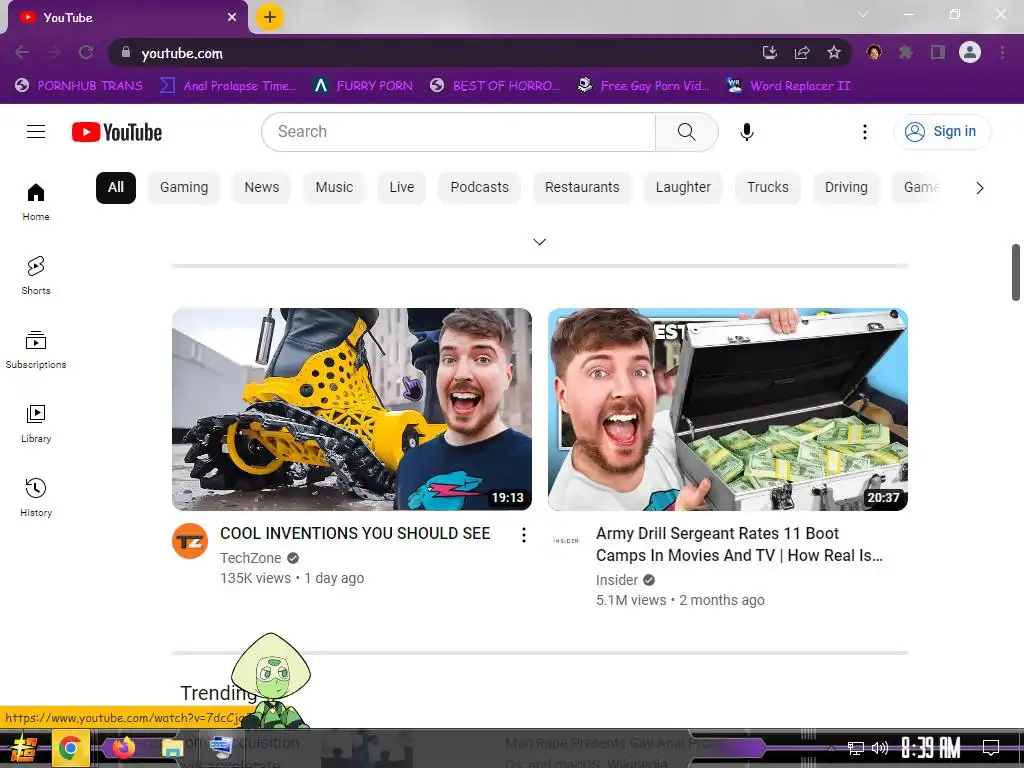Open the notification center icon
The height and width of the screenshot is (768, 1024).
[991, 748]
